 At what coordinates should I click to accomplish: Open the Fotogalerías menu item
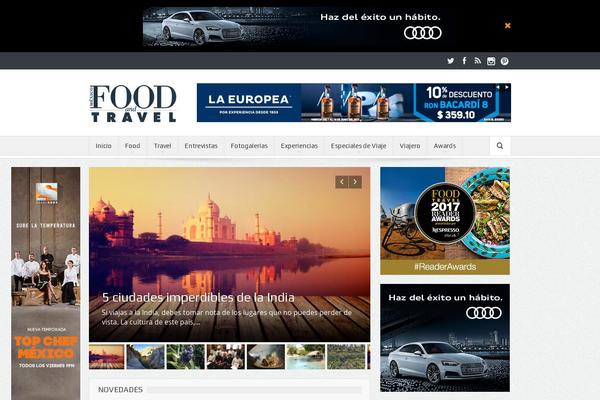249,146
